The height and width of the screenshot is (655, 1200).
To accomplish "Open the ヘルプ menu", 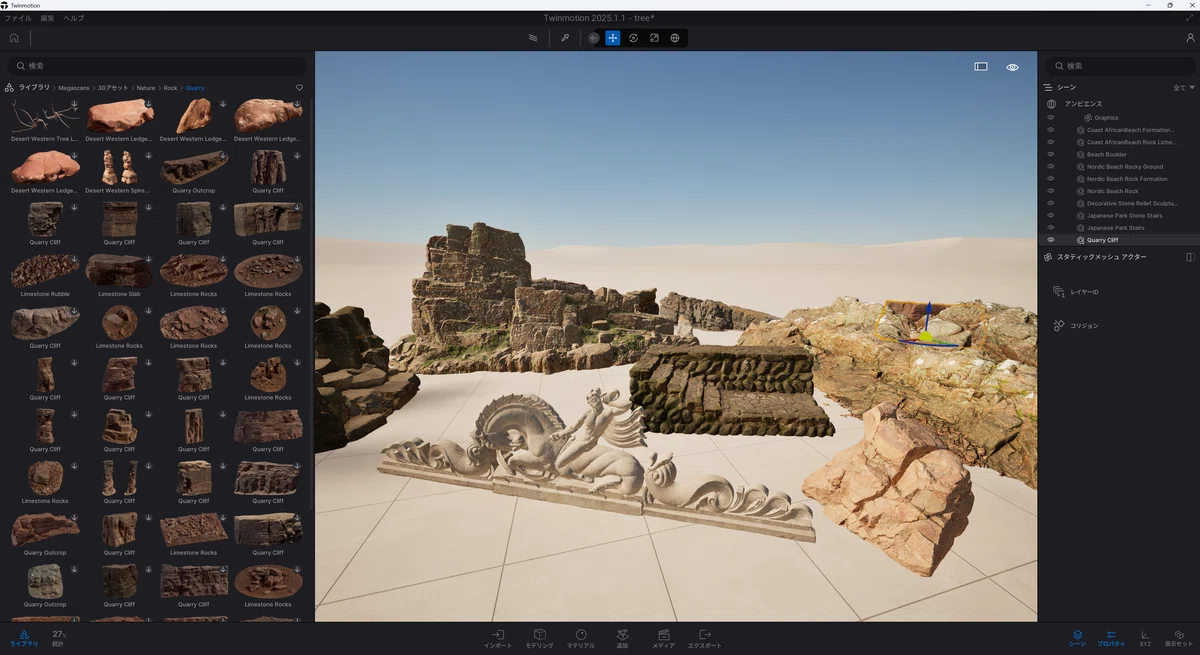I will (74, 18).
